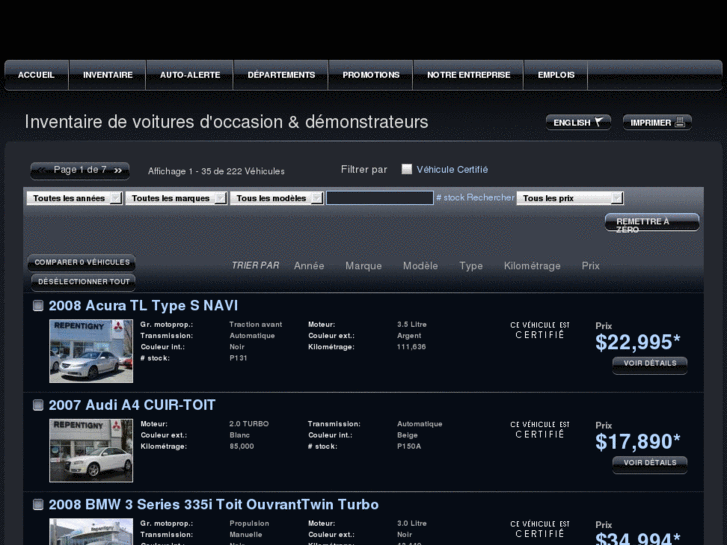Expand the Tous les modèles dropdown

[277, 198]
